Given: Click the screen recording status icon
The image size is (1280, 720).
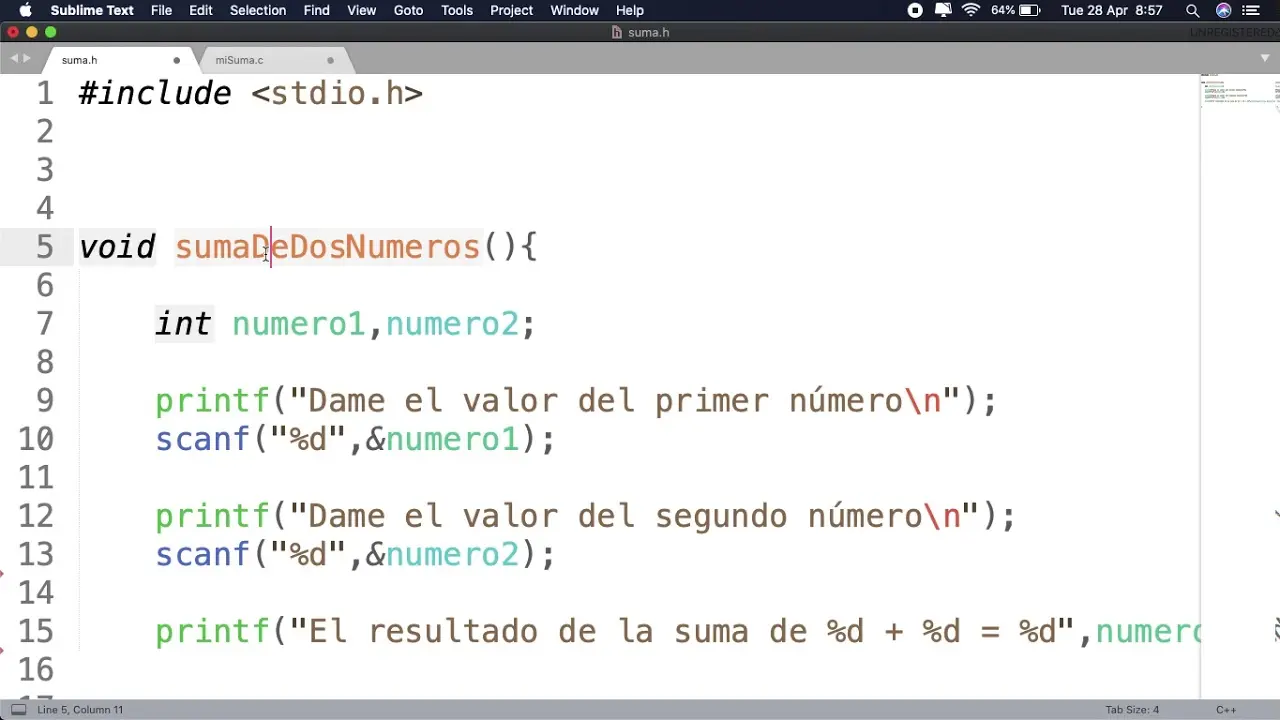Looking at the screenshot, I should tap(915, 10).
